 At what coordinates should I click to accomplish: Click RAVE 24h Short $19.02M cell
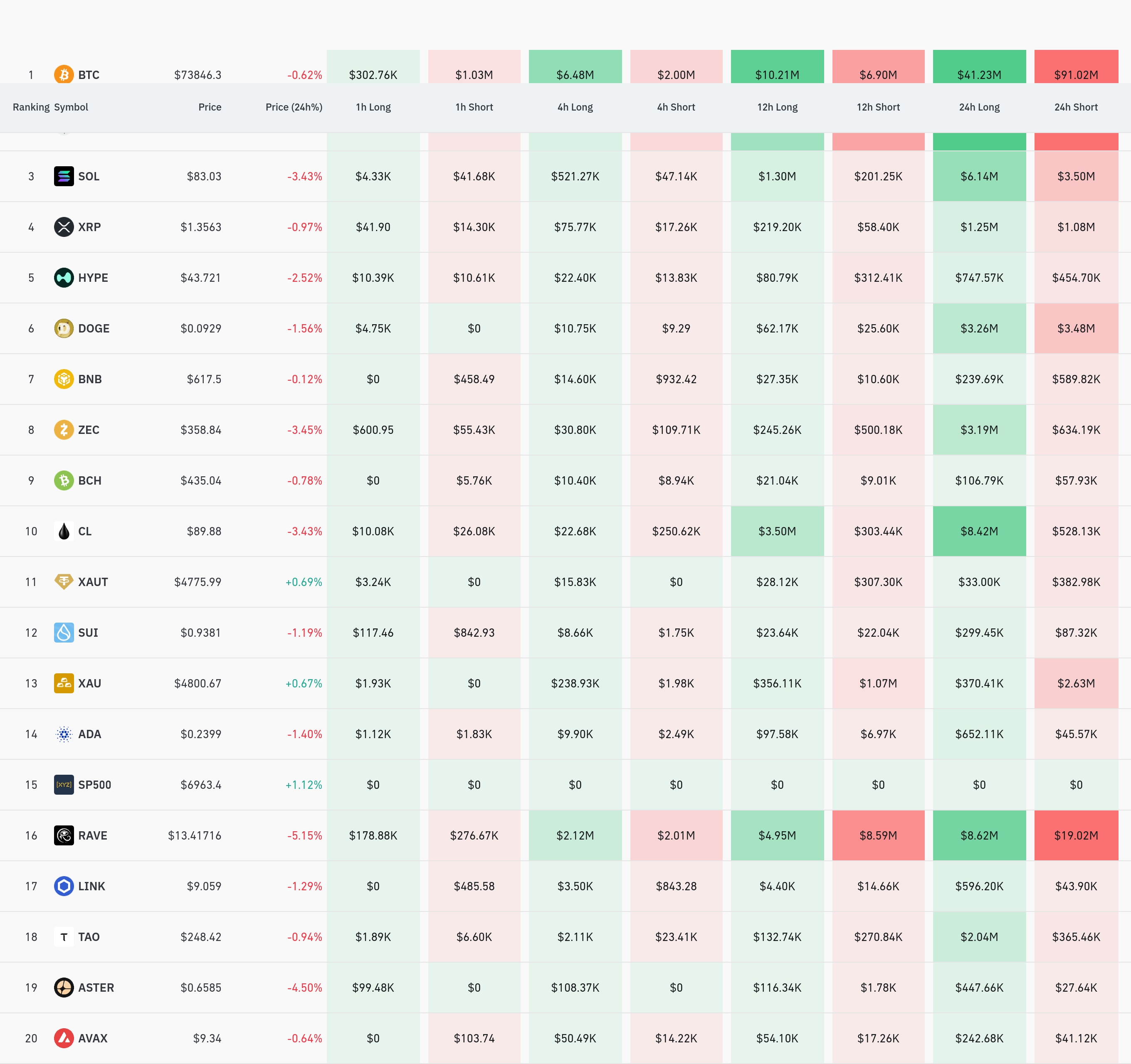(x=1076, y=835)
